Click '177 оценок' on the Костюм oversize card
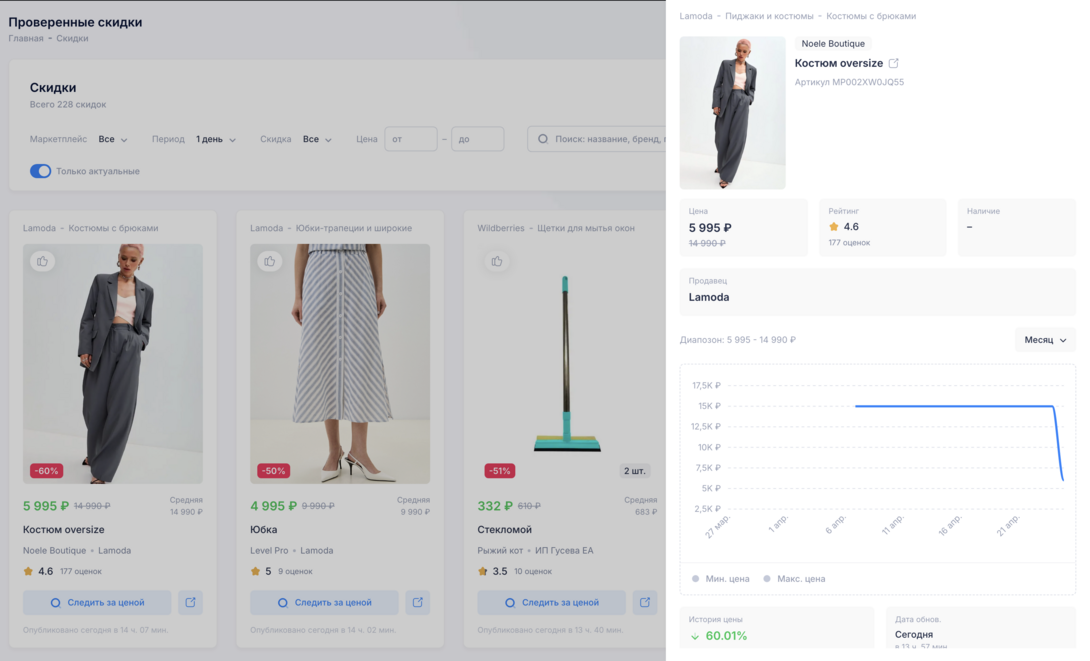 click(81, 571)
